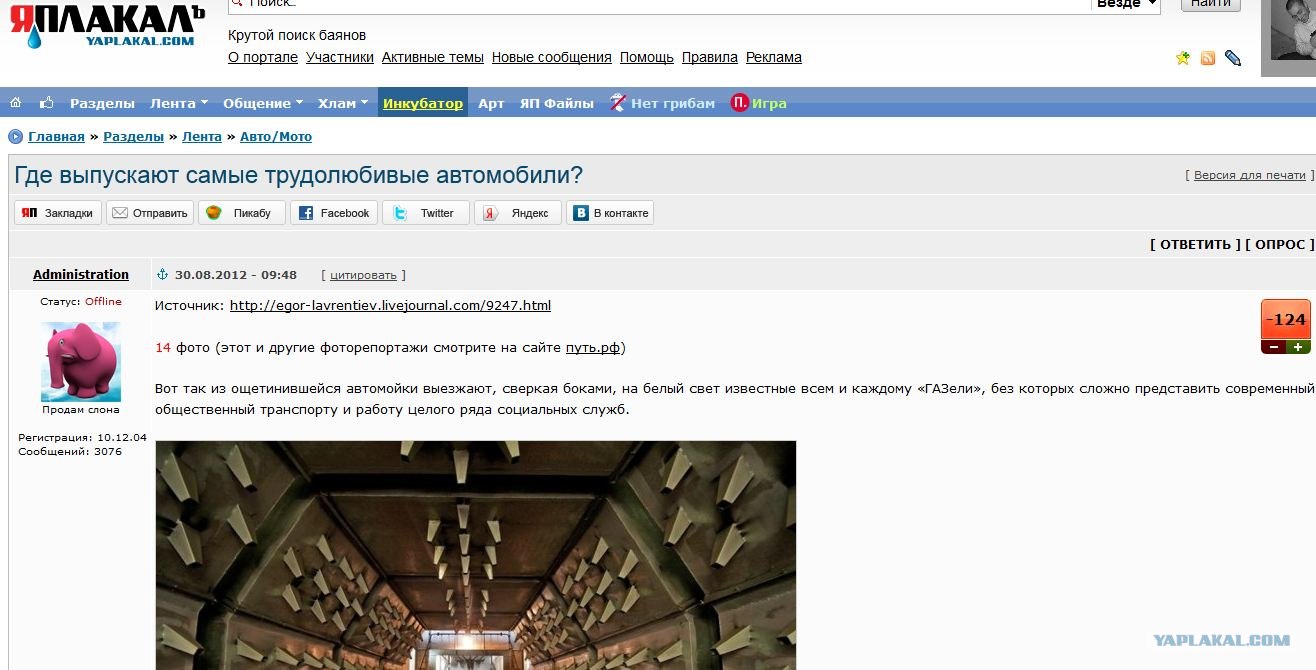Open the 'Инкубатор' tab
The height and width of the screenshot is (670, 1316).
click(x=423, y=103)
